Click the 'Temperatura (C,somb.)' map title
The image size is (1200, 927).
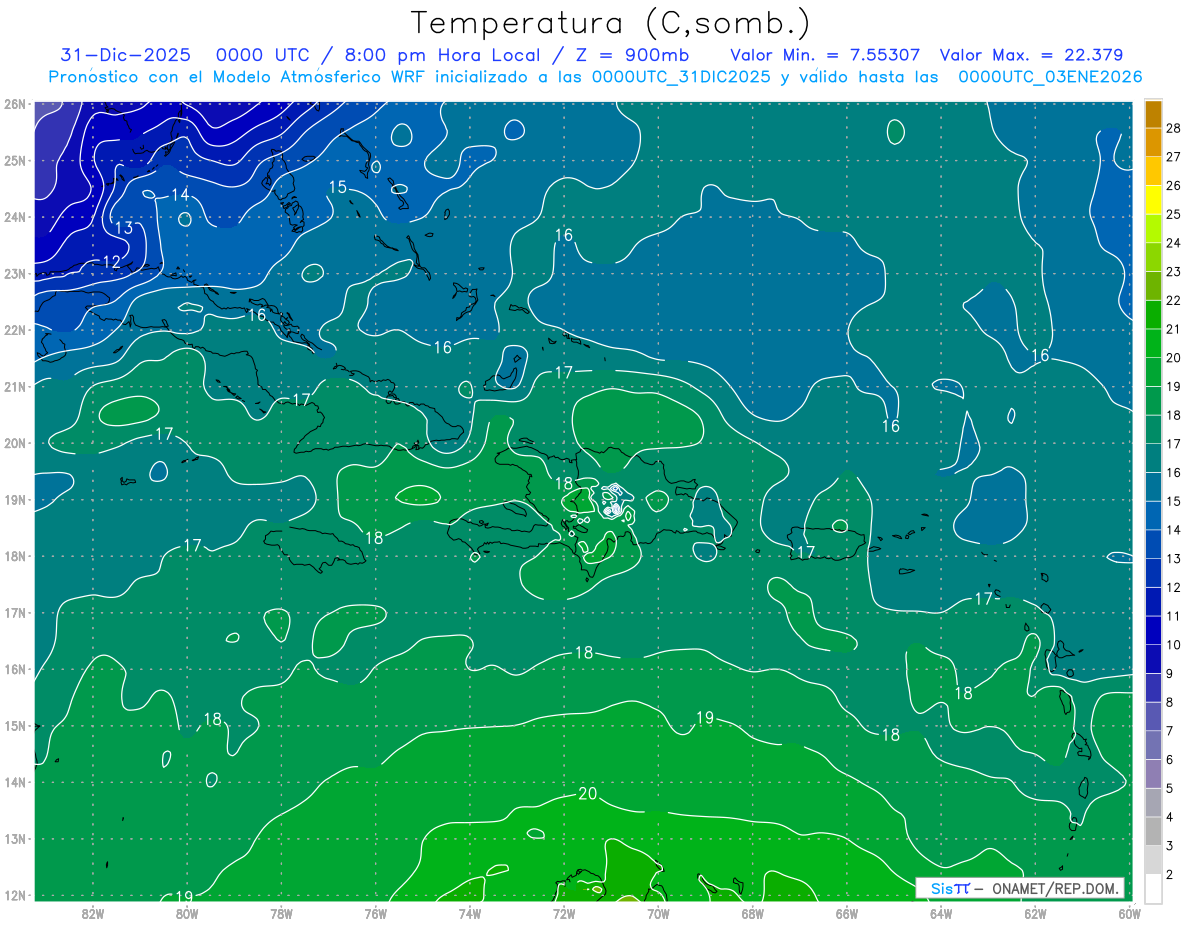[x=611, y=23]
